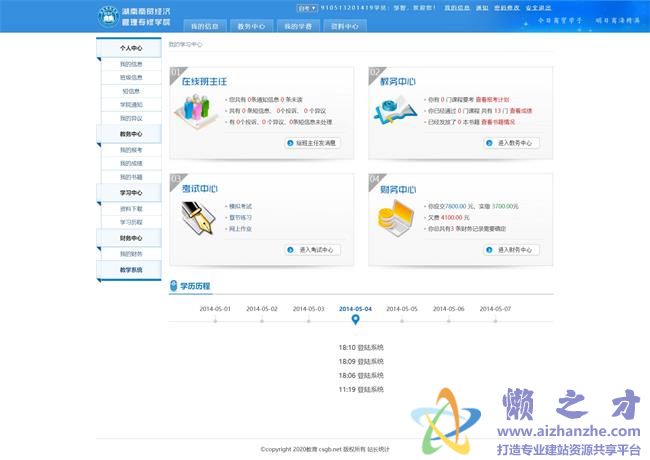Select date 2014-05-01 on timeline
650x460 pixels.
tap(215, 309)
